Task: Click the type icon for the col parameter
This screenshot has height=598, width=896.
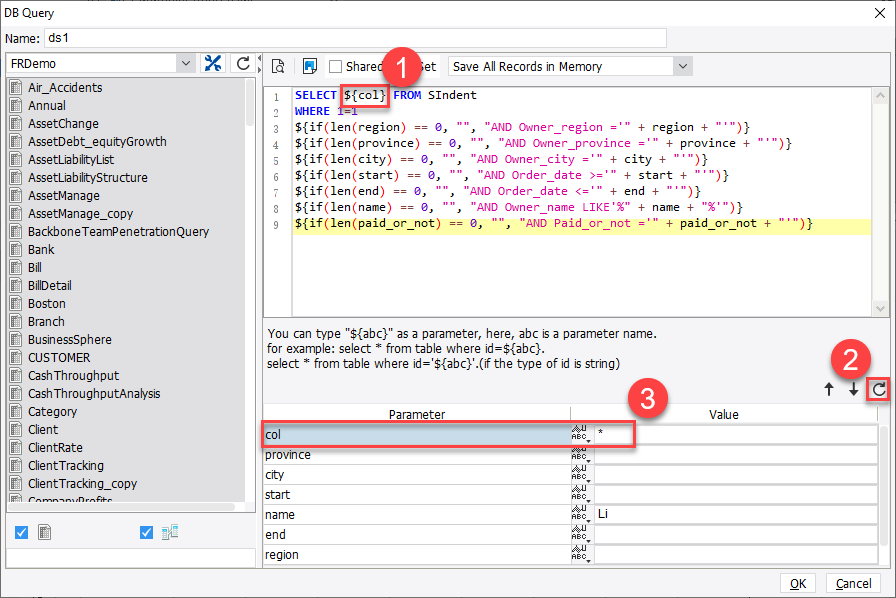Action: click(581, 434)
